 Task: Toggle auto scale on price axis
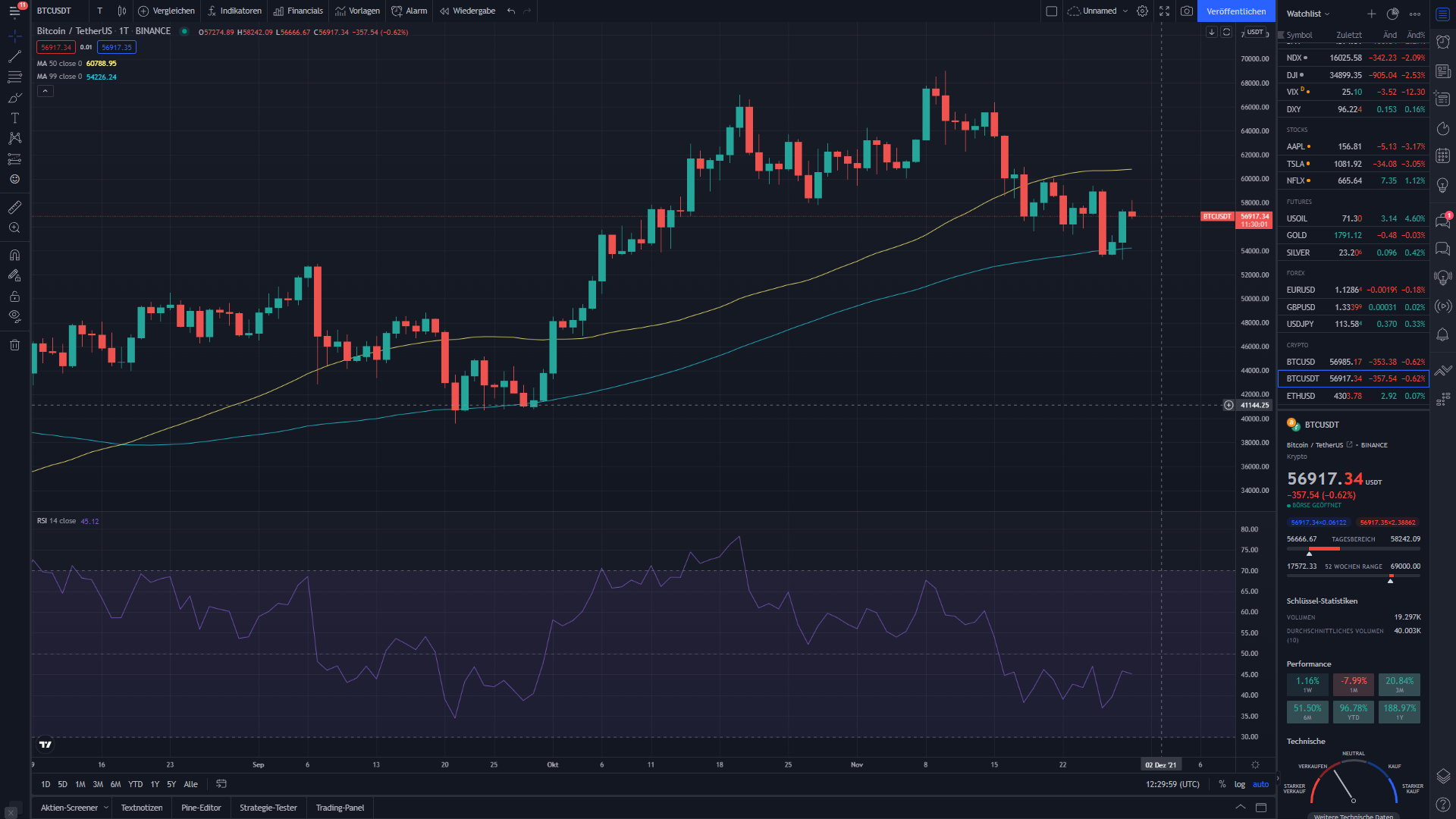[1260, 784]
